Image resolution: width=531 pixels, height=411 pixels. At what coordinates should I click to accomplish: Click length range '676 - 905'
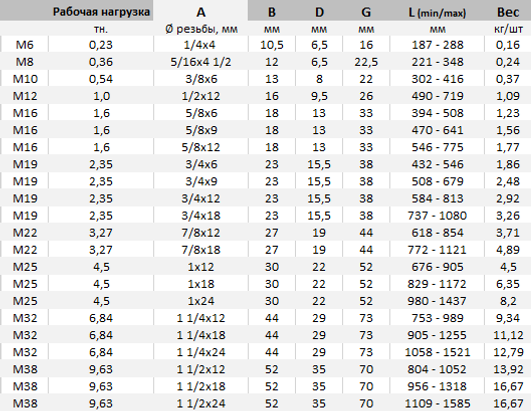(437, 267)
